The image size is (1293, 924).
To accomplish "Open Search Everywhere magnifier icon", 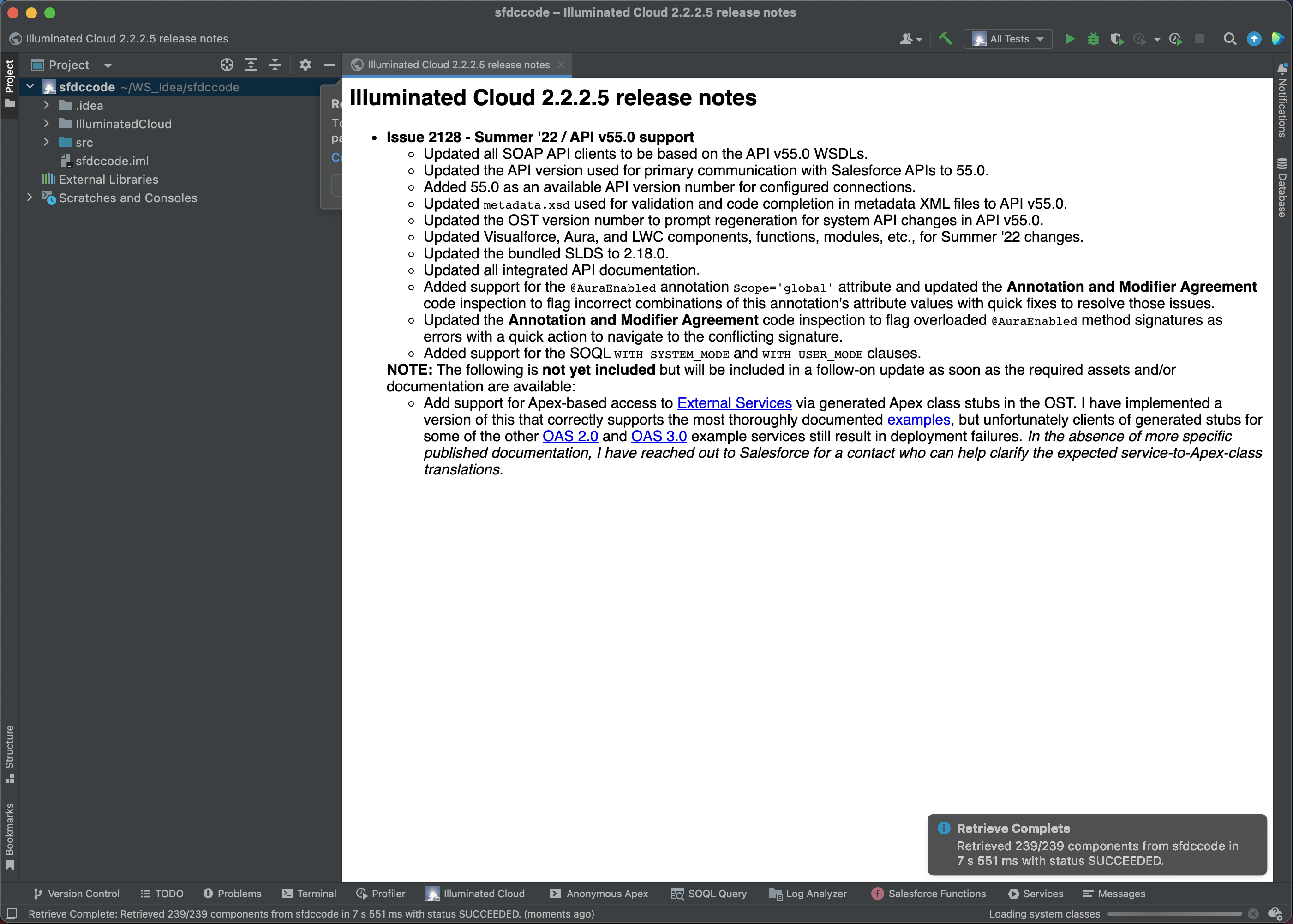I will click(x=1230, y=39).
